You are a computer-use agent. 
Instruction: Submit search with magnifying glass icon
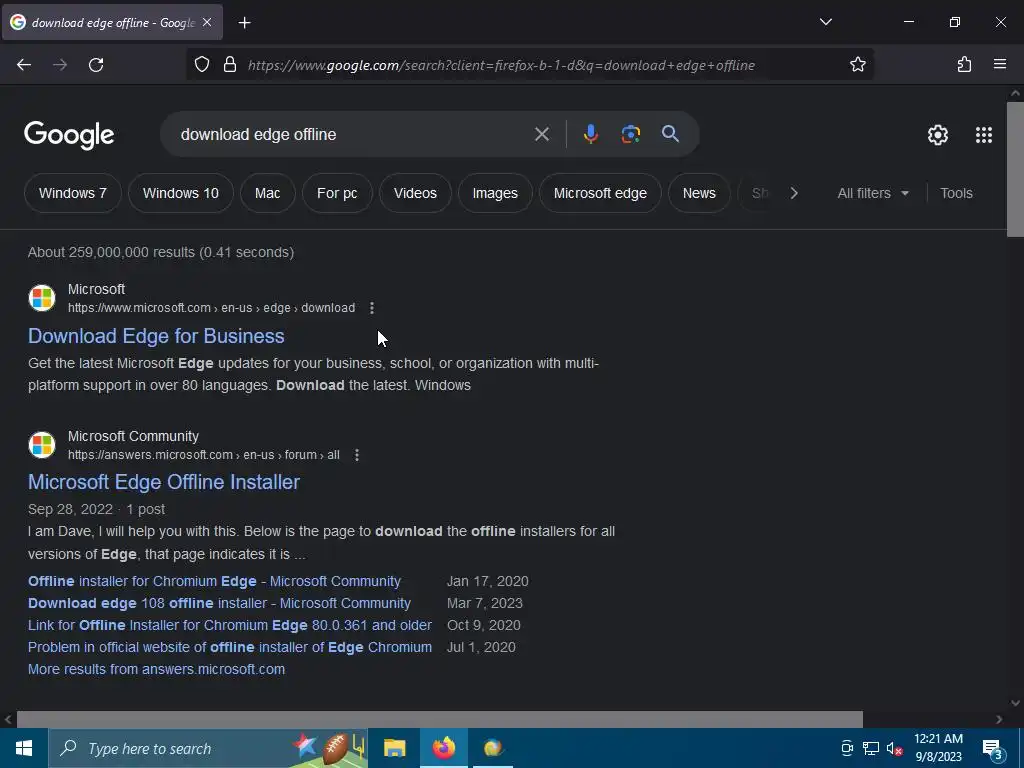click(670, 134)
